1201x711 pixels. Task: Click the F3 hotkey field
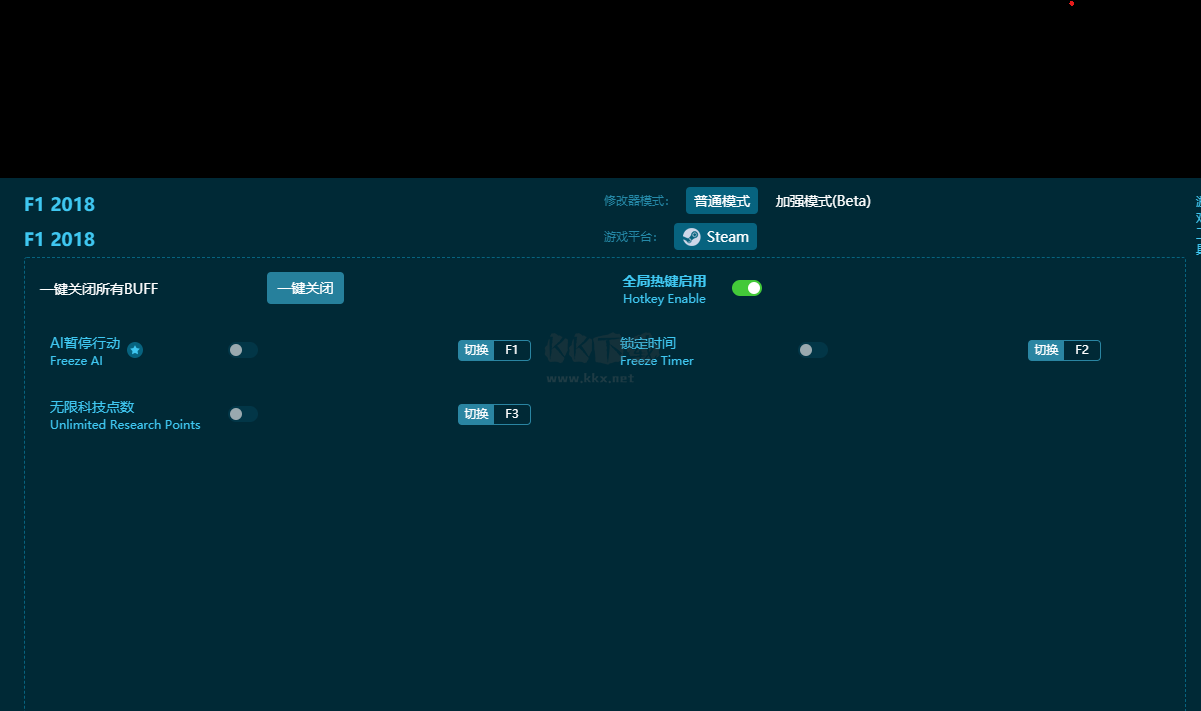click(x=512, y=414)
